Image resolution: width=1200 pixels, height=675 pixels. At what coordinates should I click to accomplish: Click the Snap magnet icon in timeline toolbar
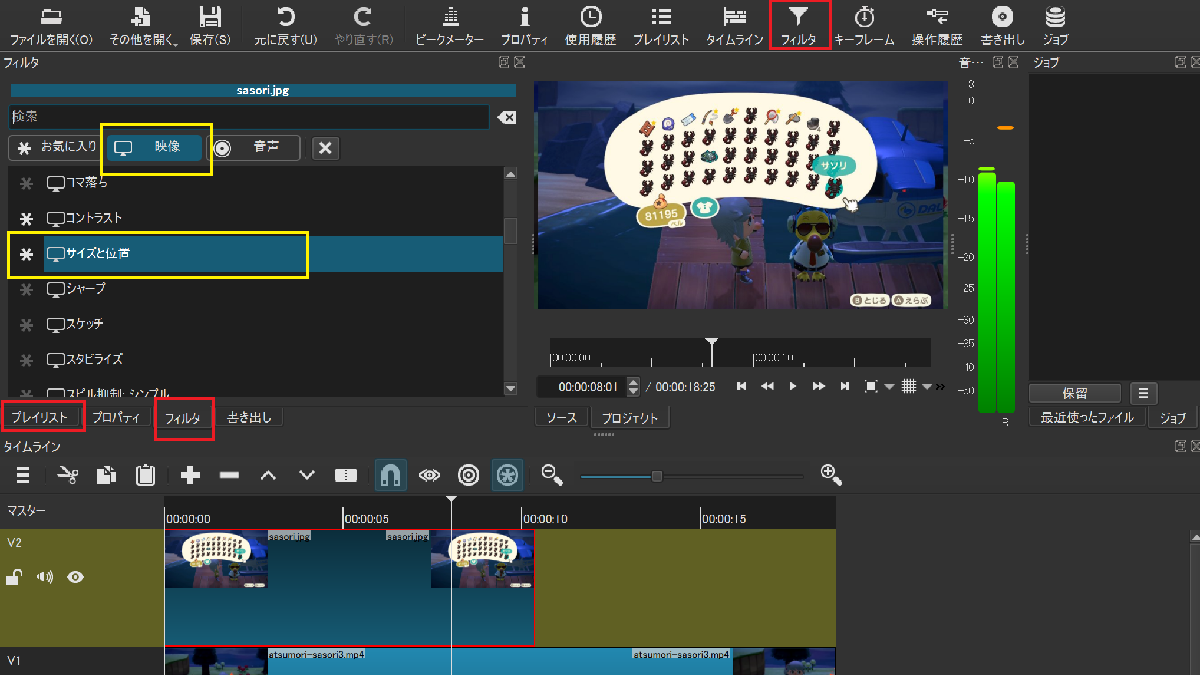tap(391, 475)
